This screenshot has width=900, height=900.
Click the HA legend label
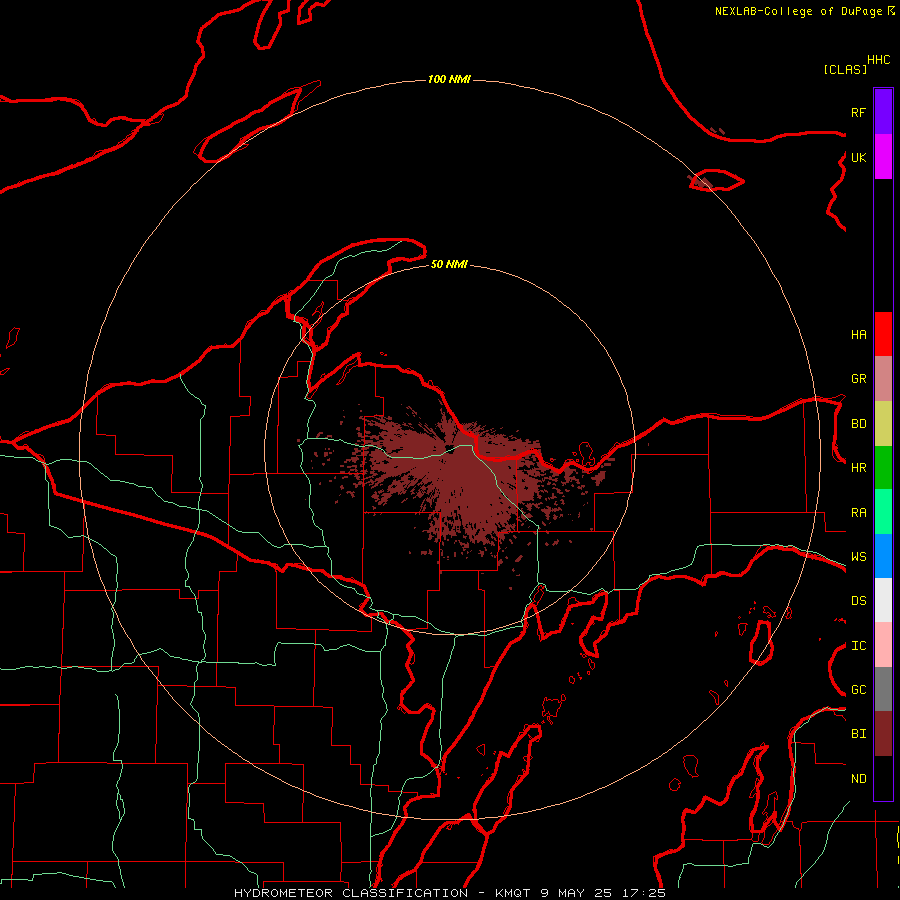point(859,335)
